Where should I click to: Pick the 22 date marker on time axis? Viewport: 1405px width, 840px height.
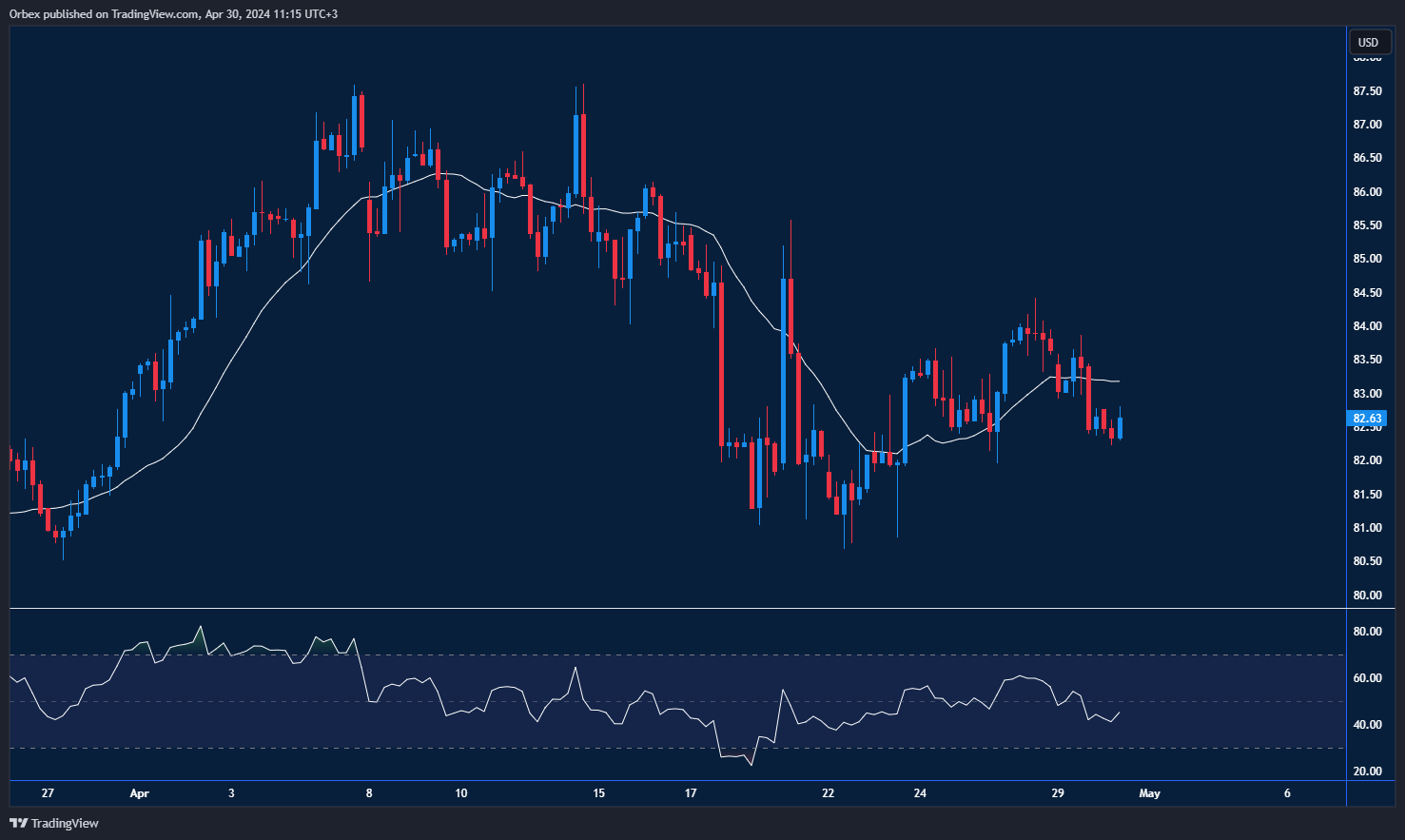pos(828,793)
